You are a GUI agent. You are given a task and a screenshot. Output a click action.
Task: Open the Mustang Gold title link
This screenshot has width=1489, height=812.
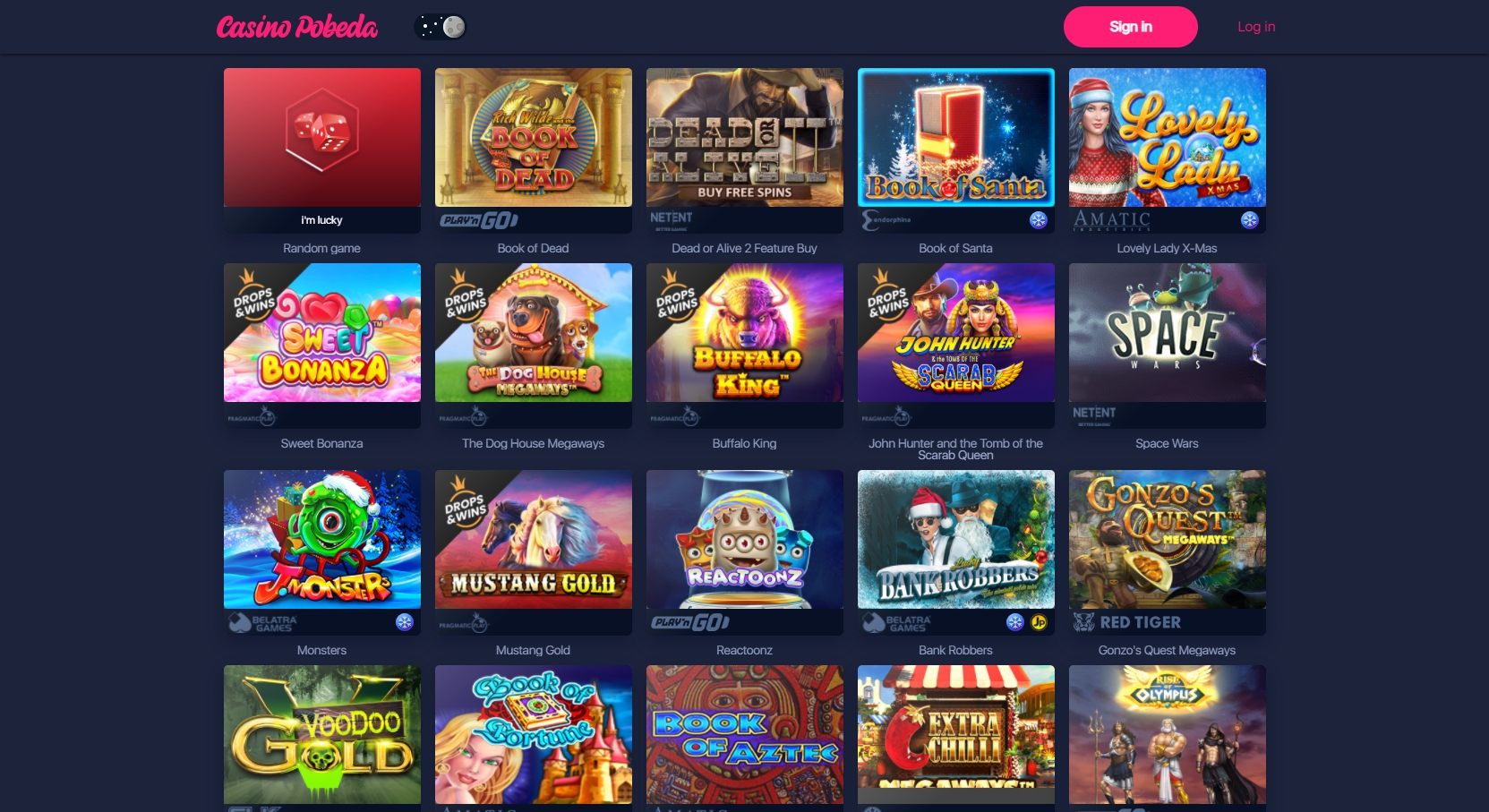click(533, 651)
